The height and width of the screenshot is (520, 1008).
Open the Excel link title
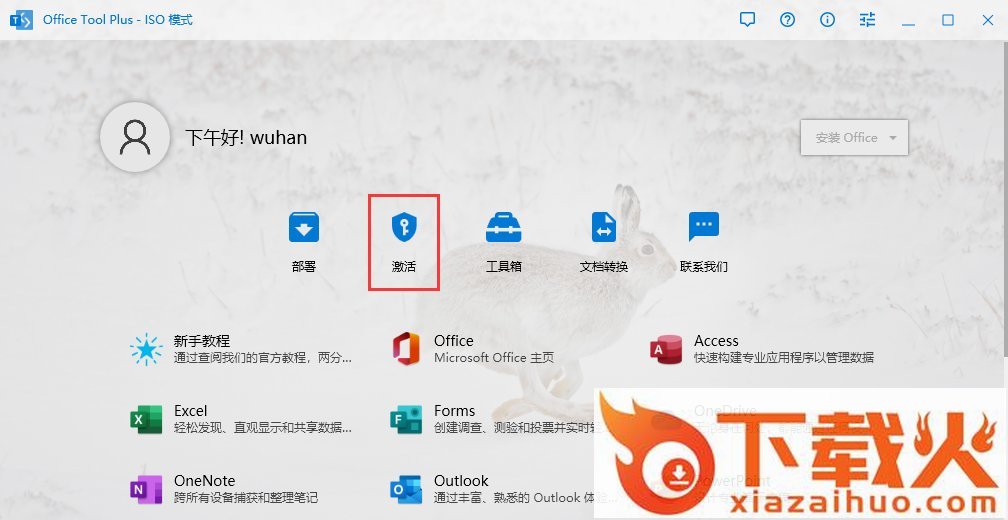click(x=190, y=411)
